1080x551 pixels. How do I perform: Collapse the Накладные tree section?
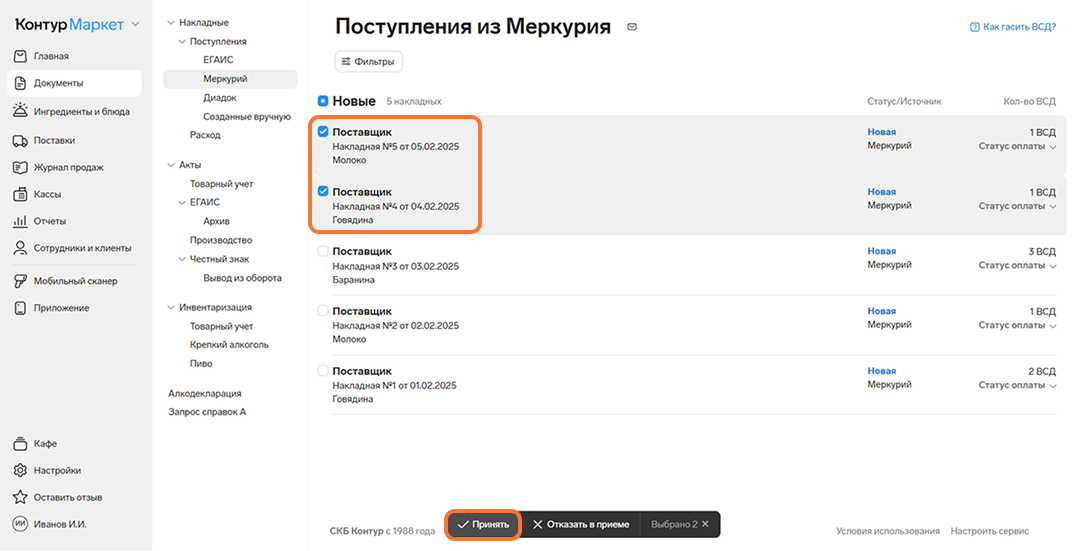[x=172, y=23]
